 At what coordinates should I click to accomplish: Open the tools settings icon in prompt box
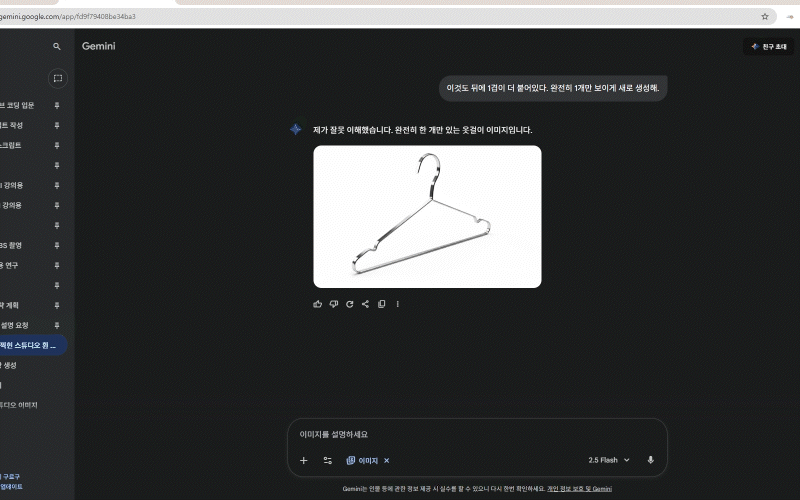327,460
